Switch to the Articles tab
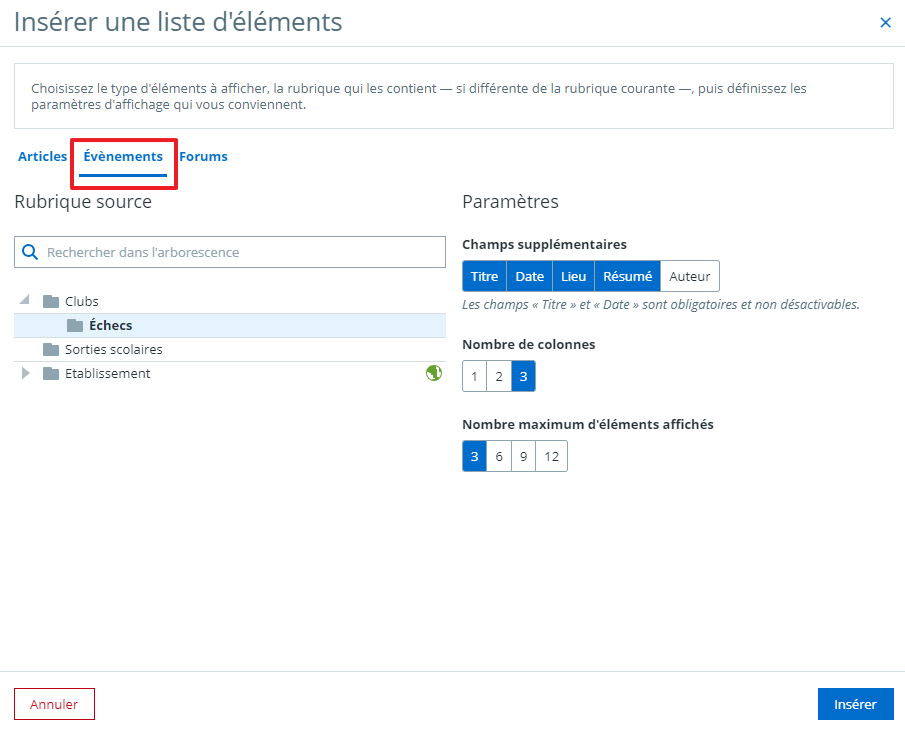905x735 pixels. tap(43, 156)
